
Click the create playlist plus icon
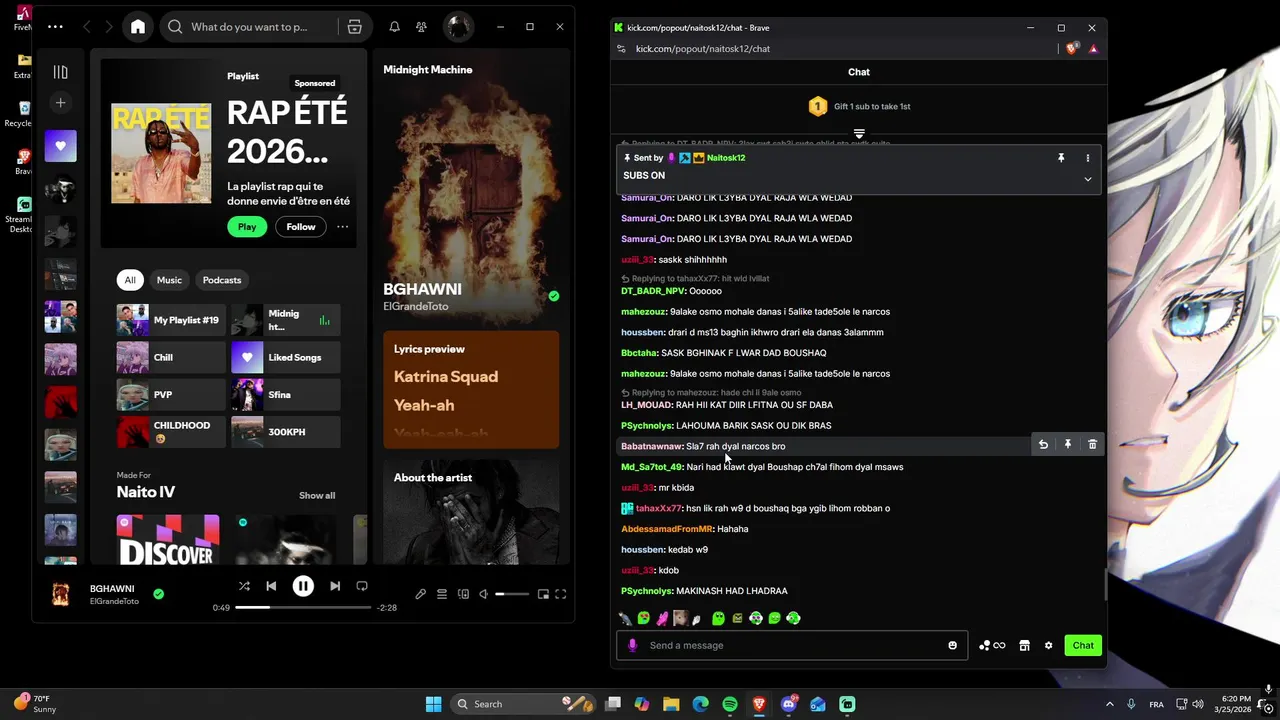[60, 102]
